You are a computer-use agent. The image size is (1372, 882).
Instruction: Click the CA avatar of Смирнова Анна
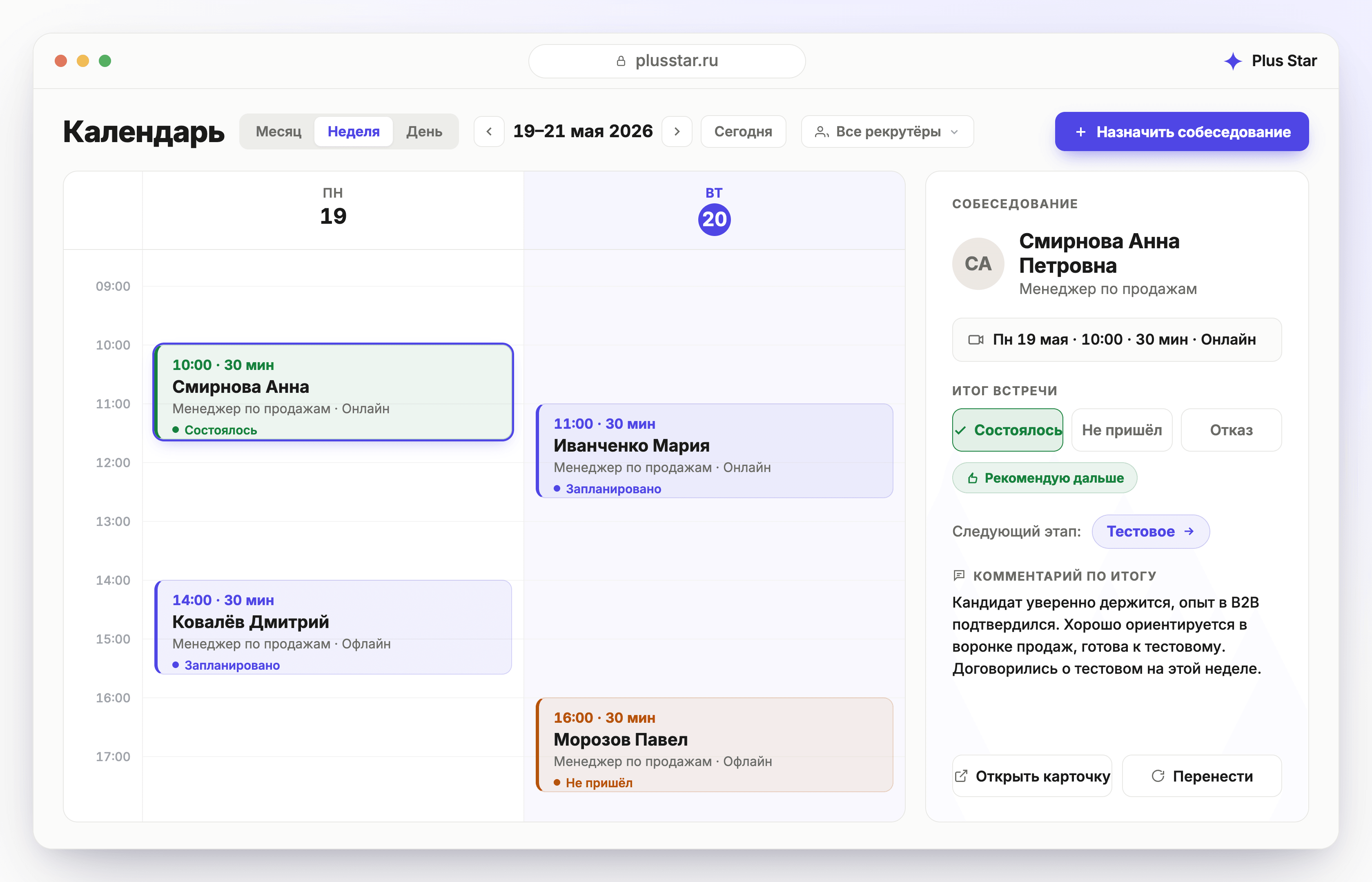(x=978, y=263)
